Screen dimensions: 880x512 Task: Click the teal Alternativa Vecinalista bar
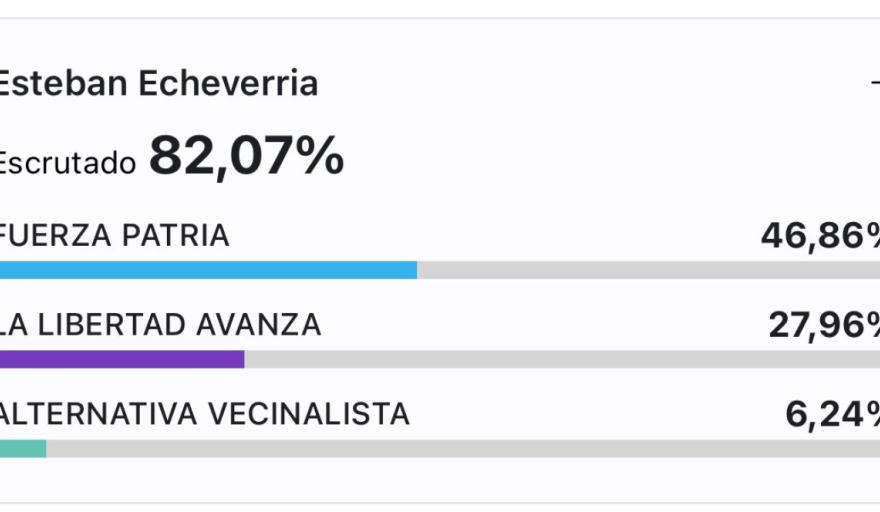(23, 448)
